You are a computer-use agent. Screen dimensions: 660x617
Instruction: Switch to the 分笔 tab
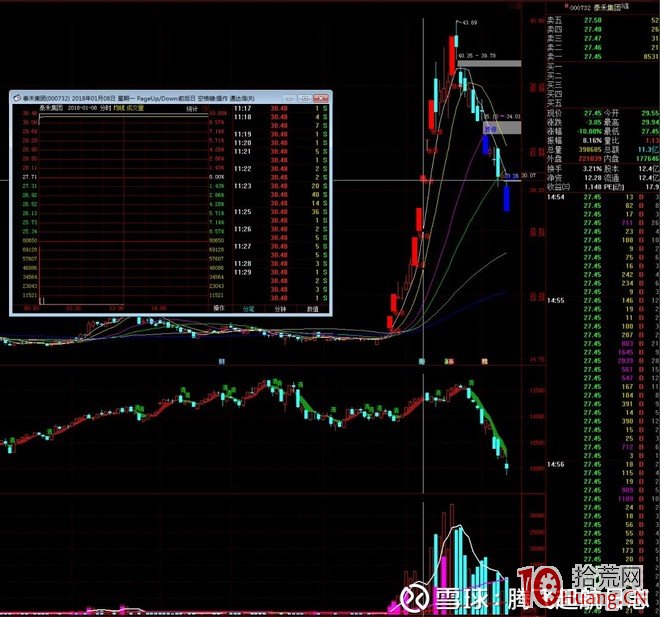tap(249, 308)
